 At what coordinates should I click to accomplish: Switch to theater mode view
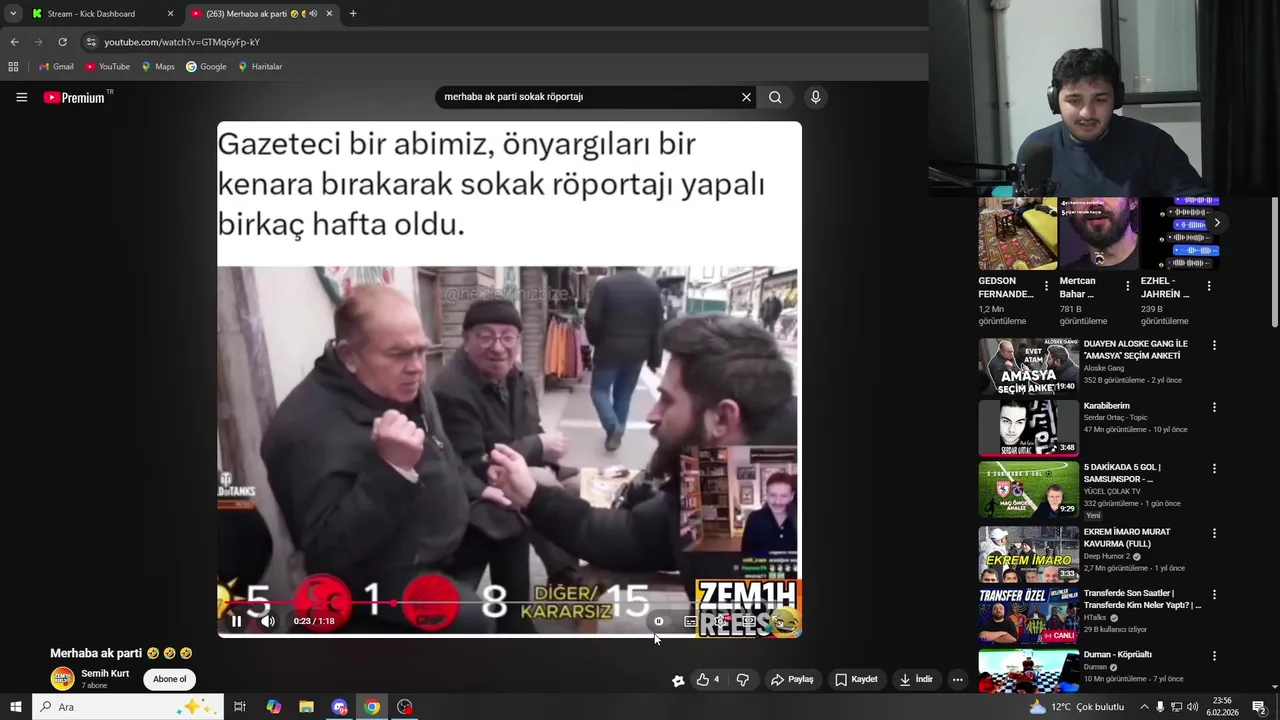coord(748,621)
